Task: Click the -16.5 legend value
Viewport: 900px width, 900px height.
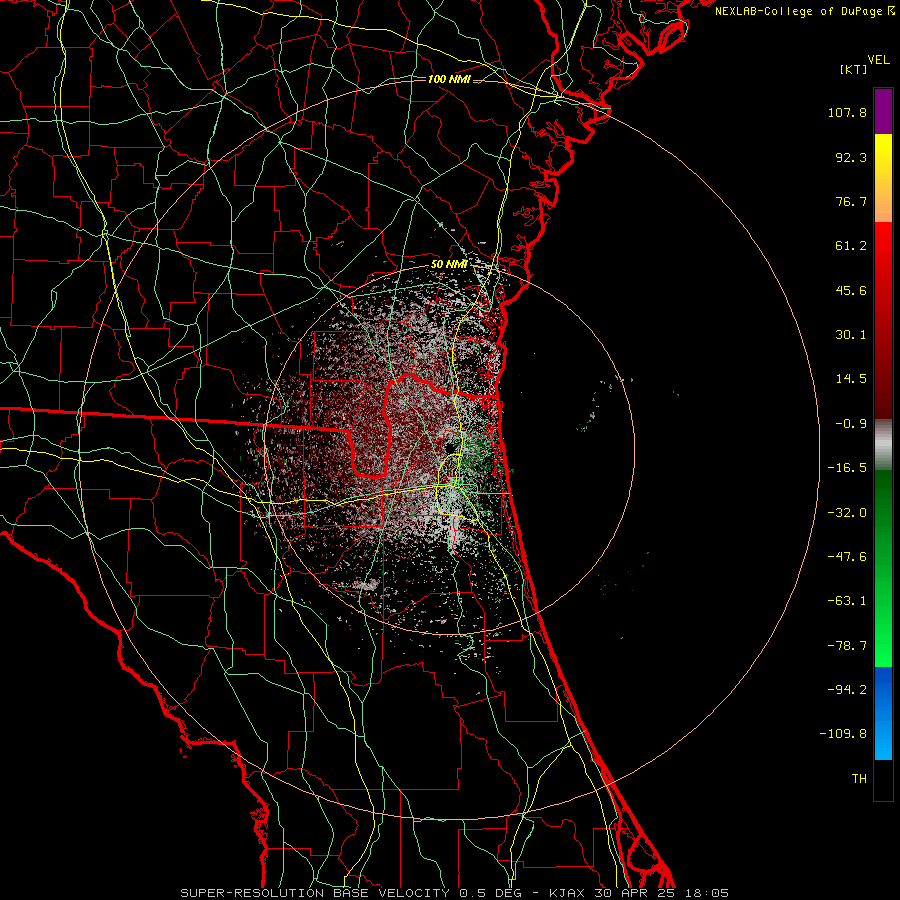Action: pyautogui.click(x=847, y=468)
